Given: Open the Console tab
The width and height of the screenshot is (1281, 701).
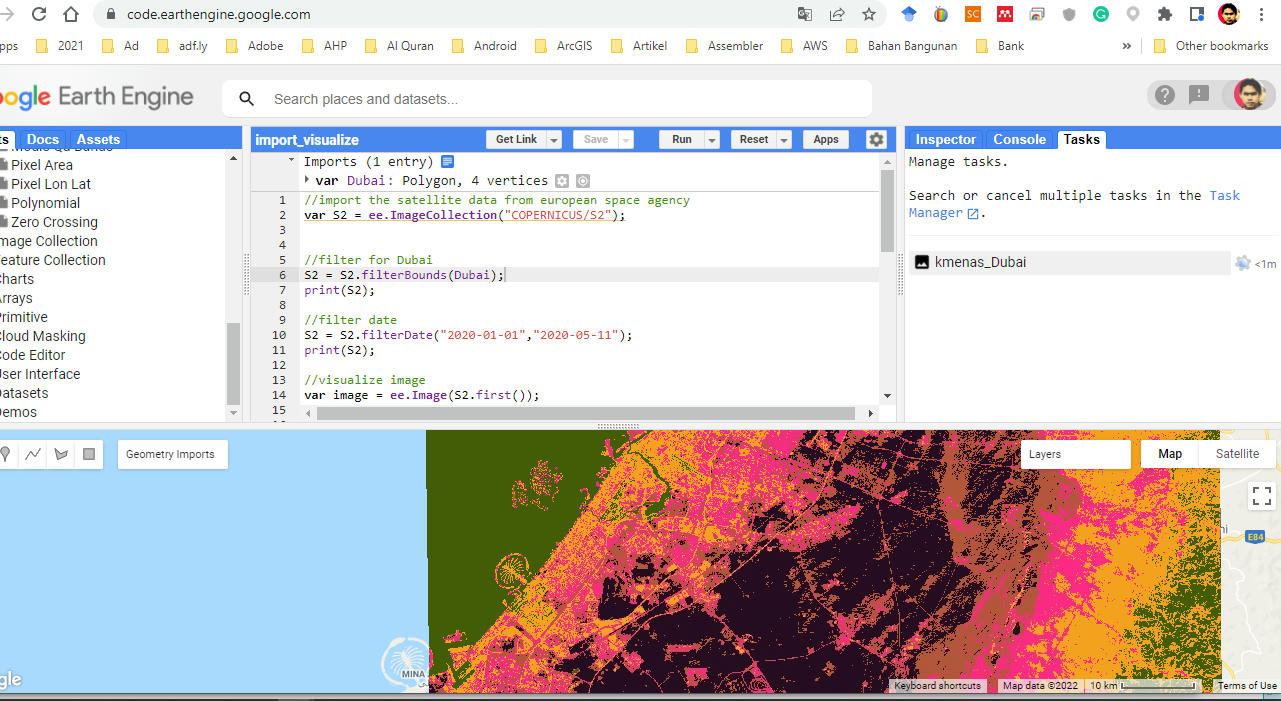Looking at the screenshot, I should (1019, 140).
